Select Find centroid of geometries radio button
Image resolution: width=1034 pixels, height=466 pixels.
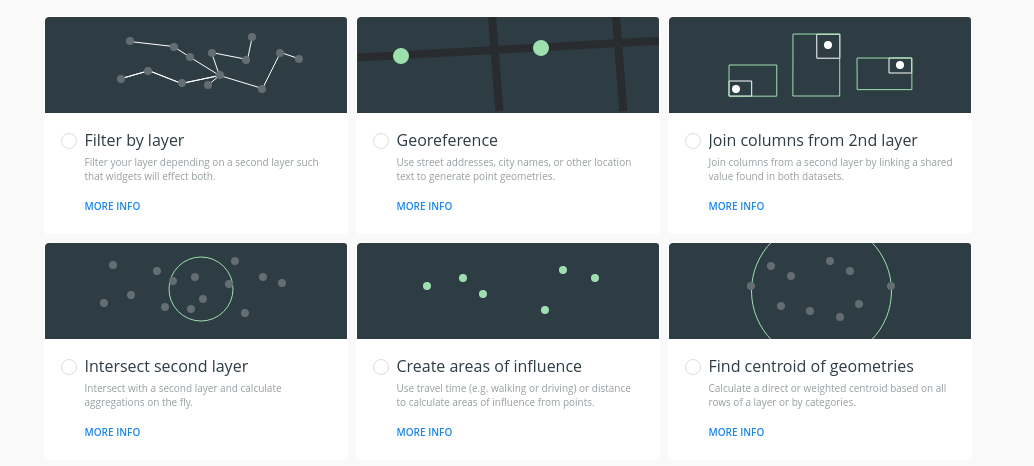click(692, 367)
